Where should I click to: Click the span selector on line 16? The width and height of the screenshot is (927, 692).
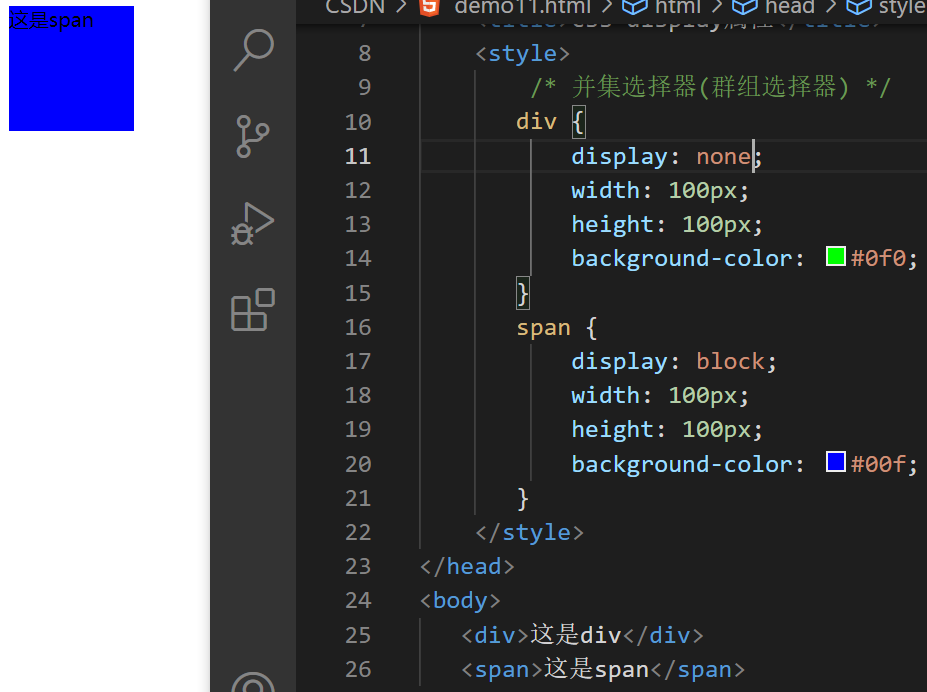543,327
